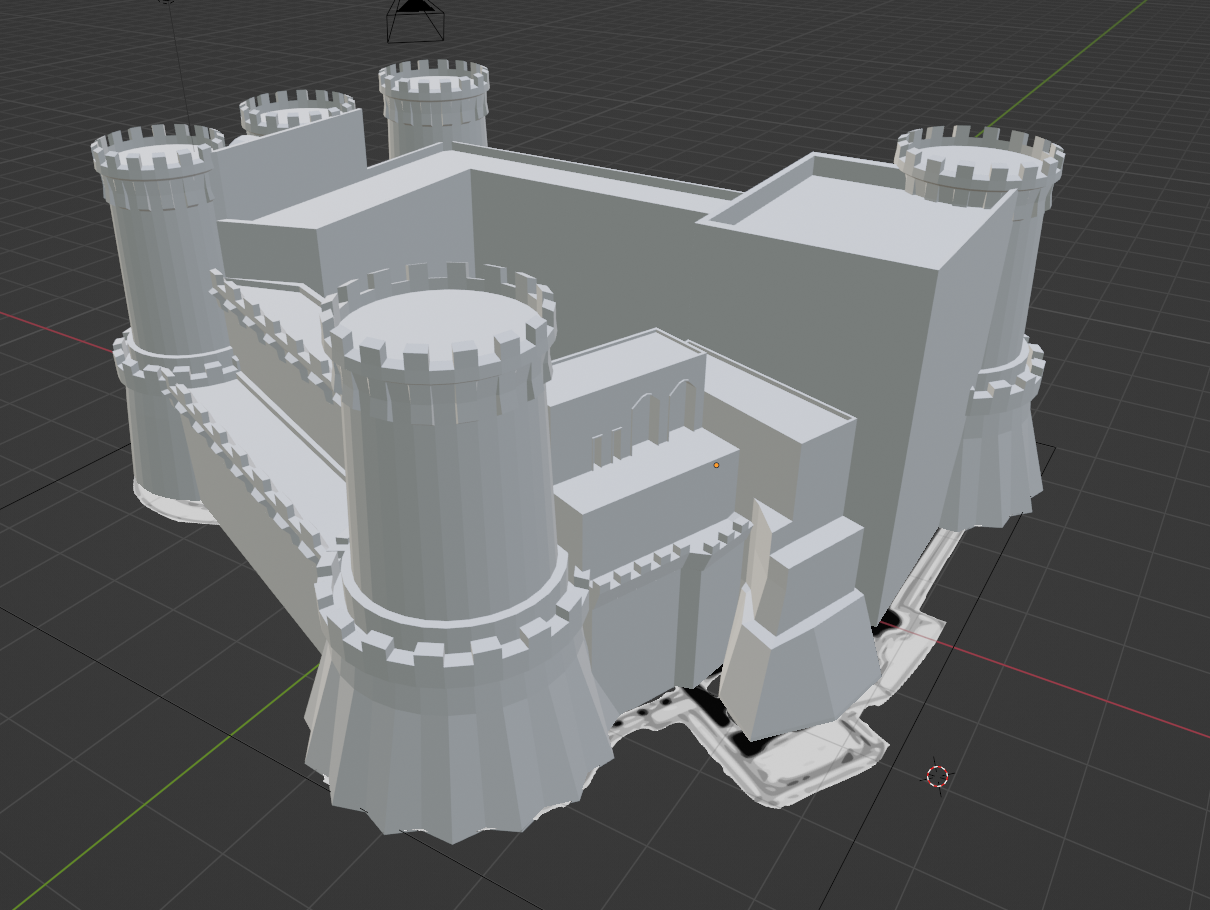1210x910 pixels.
Task: Click the 3D cursor on the grid floor
Action: click(937, 776)
